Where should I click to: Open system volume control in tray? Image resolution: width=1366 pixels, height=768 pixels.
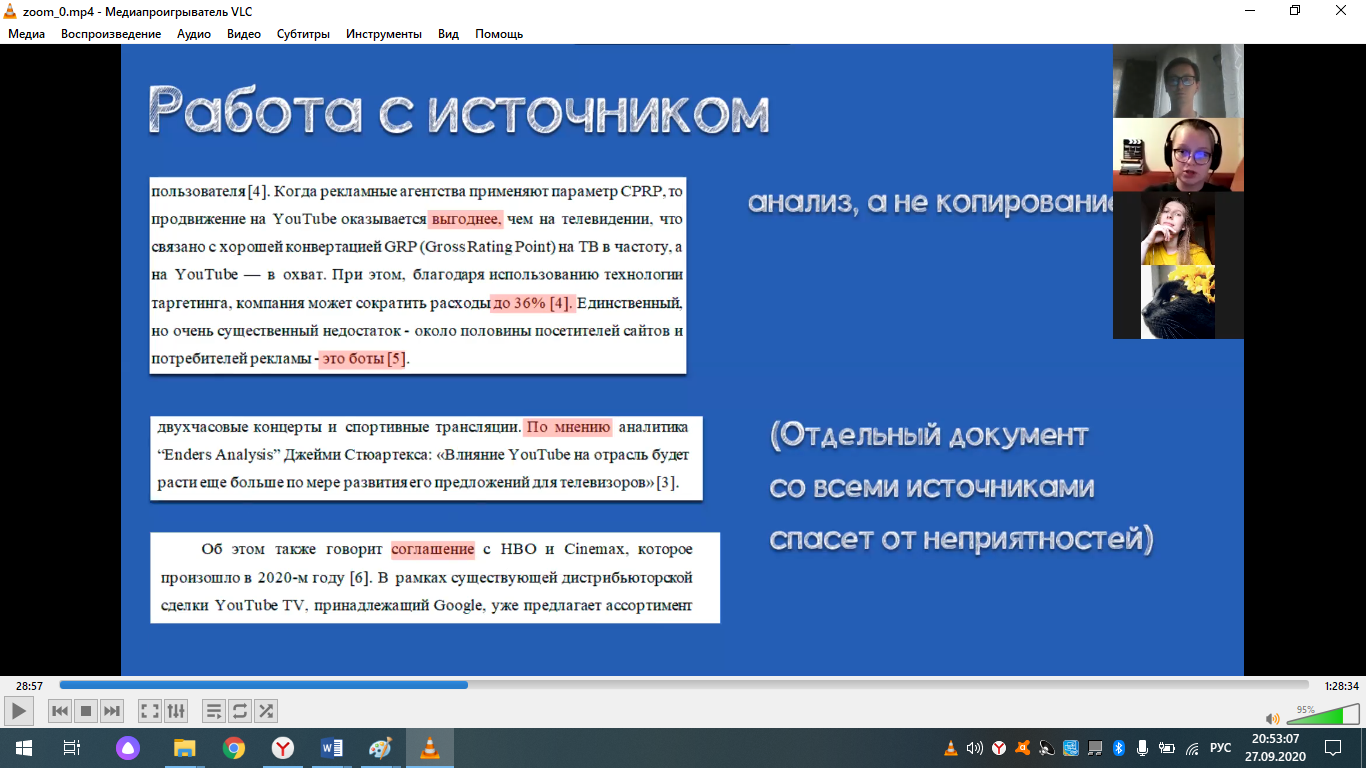pyautogui.click(x=975, y=748)
